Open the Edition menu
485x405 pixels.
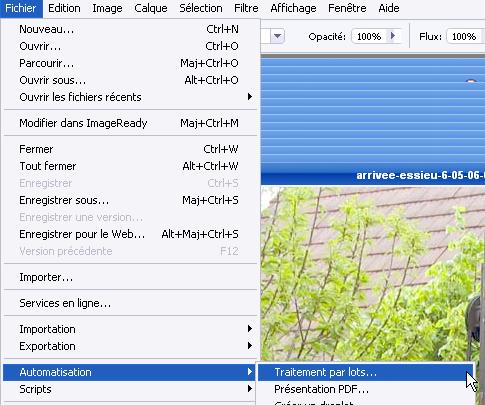pyautogui.click(x=64, y=8)
